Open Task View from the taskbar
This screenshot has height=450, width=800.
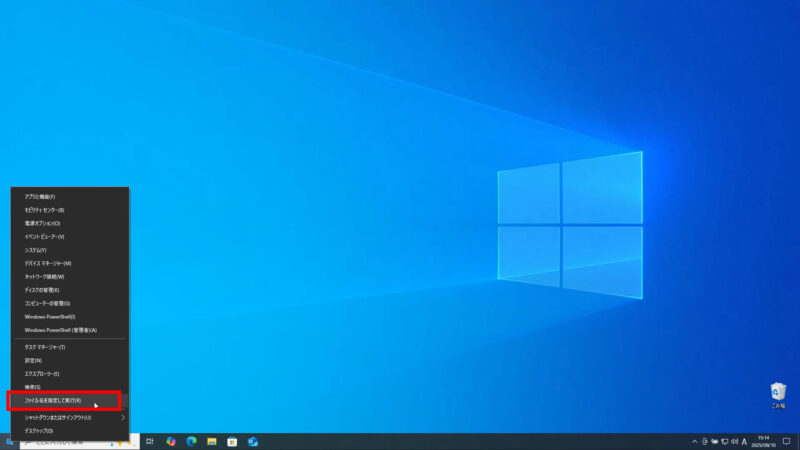[x=149, y=441]
